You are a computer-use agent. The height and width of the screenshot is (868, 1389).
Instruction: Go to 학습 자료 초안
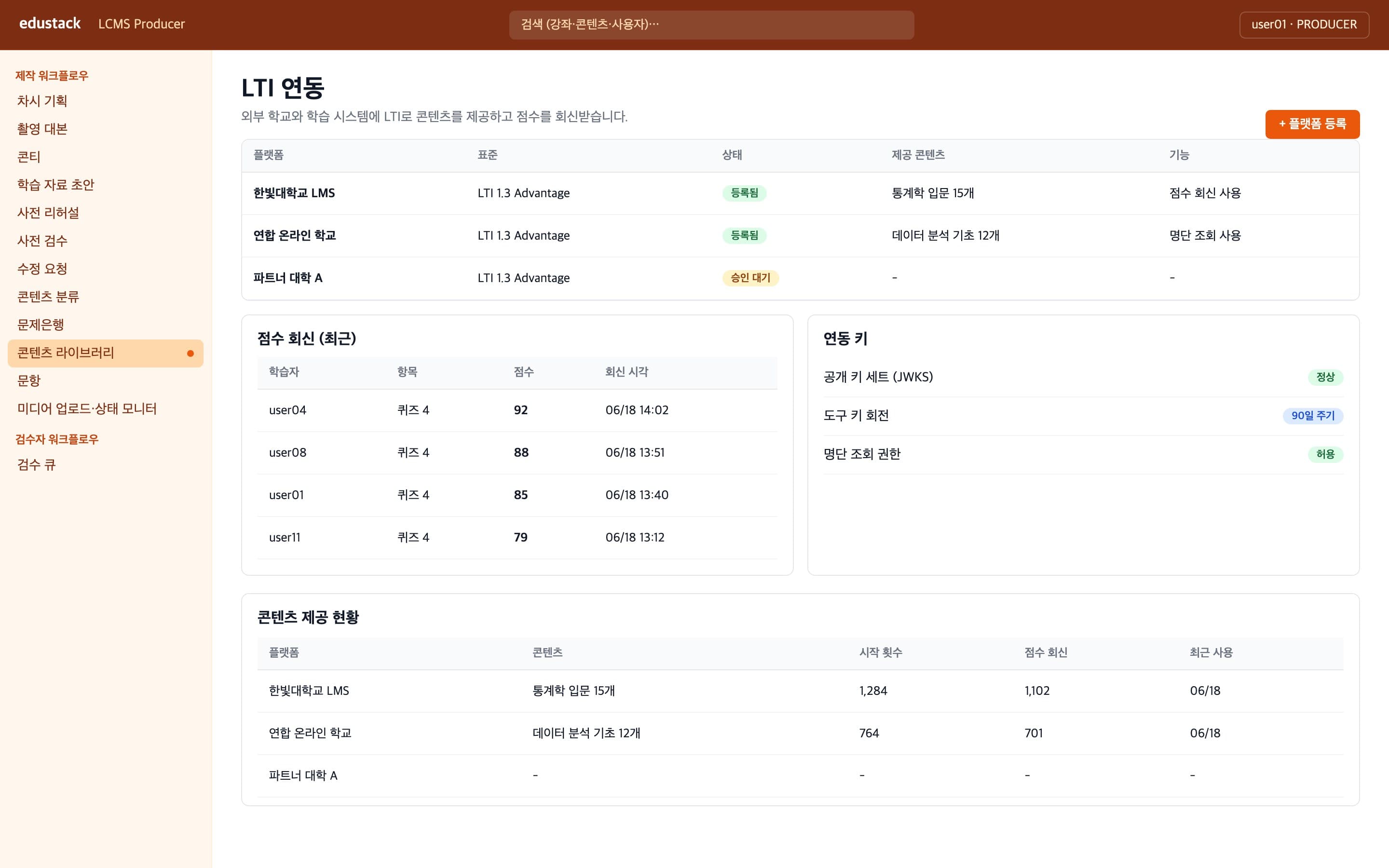(x=106, y=185)
